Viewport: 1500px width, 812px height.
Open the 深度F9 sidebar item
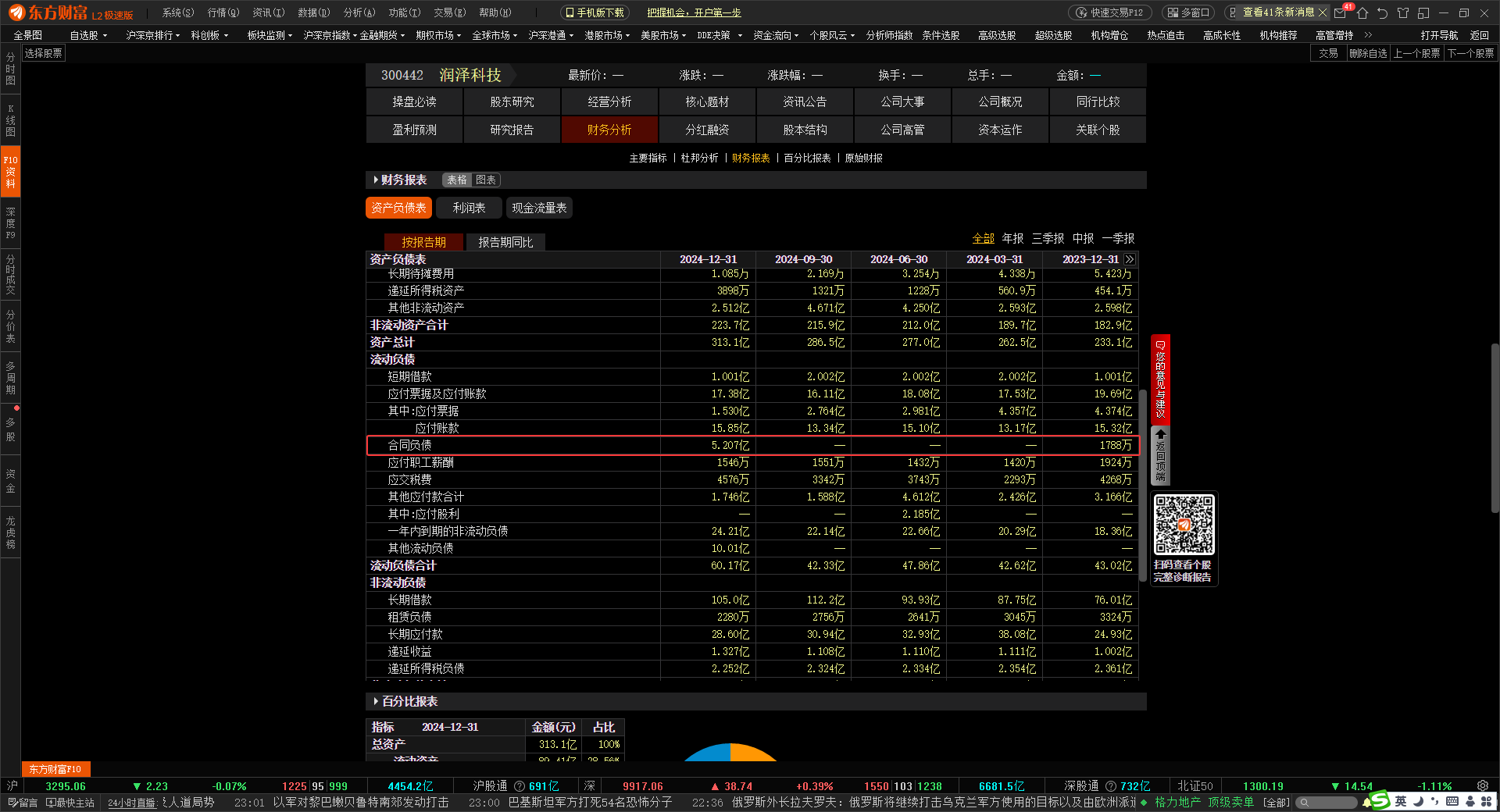point(10,223)
